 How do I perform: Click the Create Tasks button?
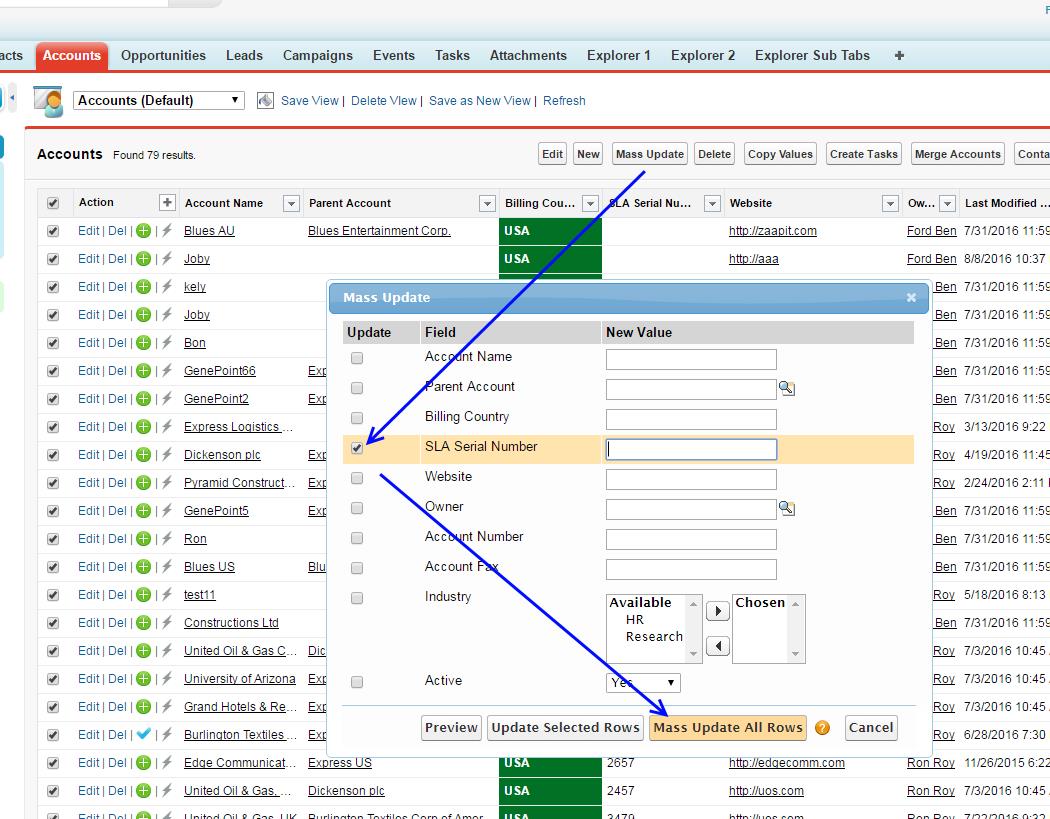pos(863,154)
